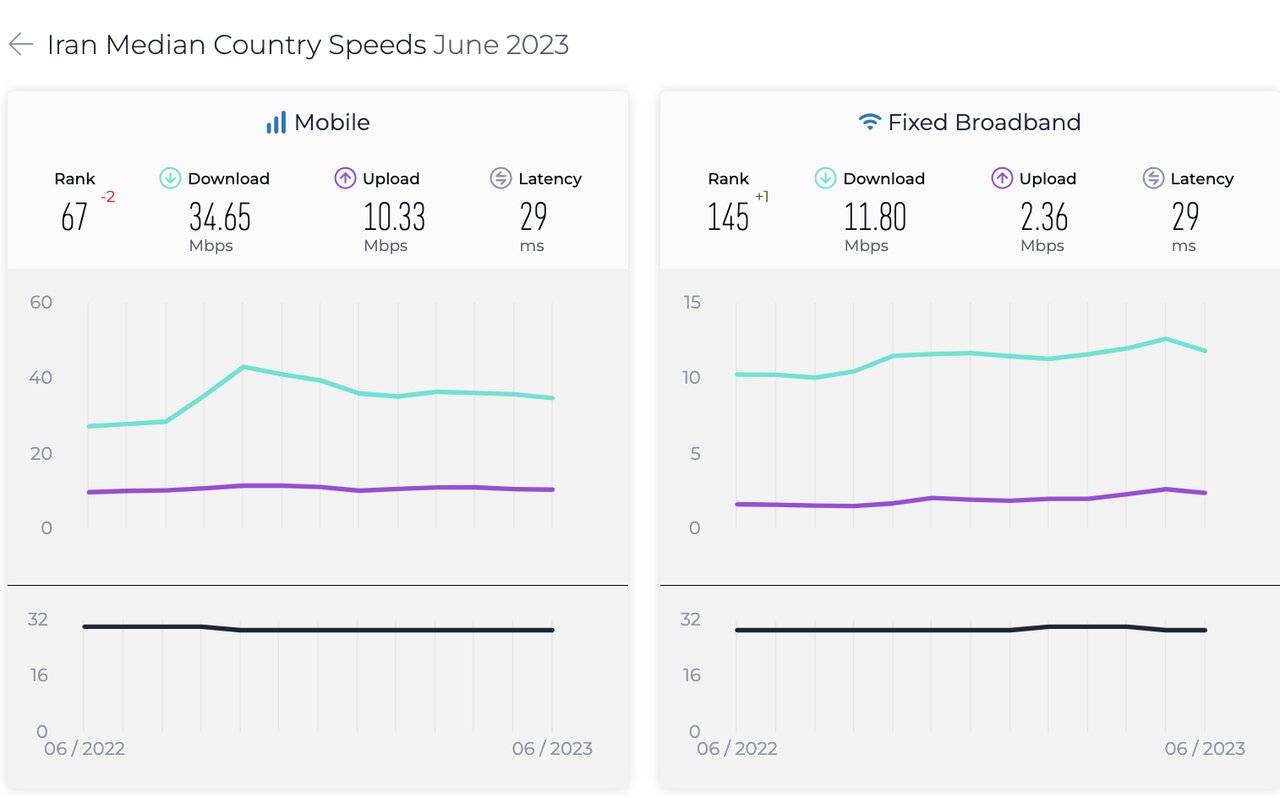Click the back arrow beside the title
Image resolution: width=1280 pixels, height=798 pixels.
click(21, 45)
